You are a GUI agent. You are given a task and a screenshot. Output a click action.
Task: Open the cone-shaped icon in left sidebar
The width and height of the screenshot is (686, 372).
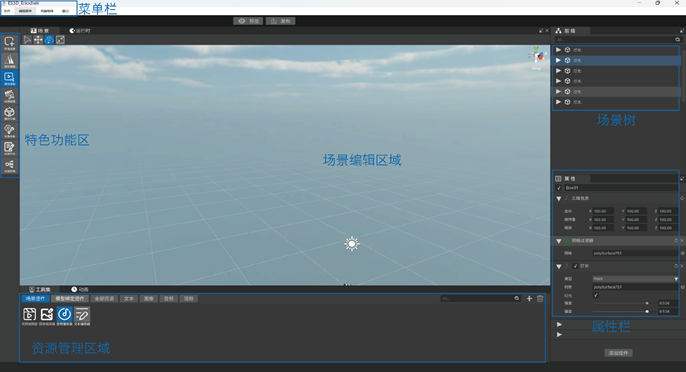9,60
